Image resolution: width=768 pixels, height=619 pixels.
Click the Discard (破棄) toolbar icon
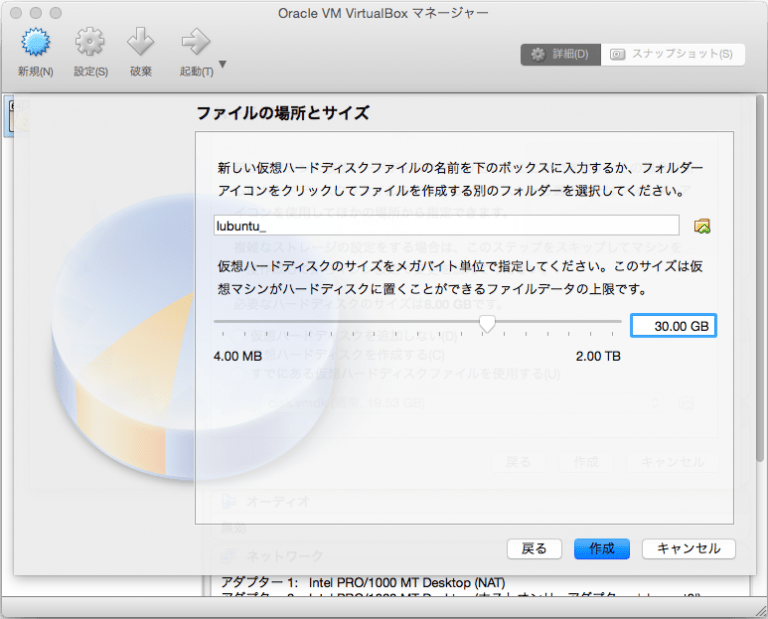pyautogui.click(x=141, y=42)
